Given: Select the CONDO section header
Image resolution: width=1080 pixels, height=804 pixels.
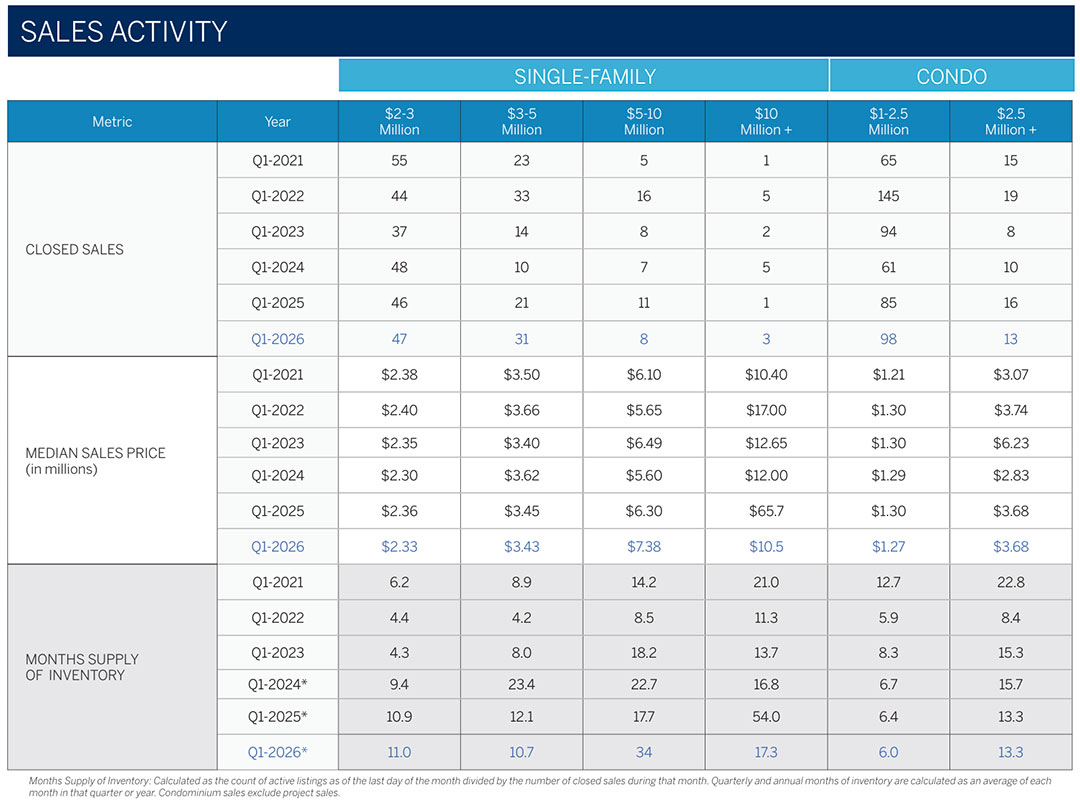Looking at the screenshot, I should 950,75.
